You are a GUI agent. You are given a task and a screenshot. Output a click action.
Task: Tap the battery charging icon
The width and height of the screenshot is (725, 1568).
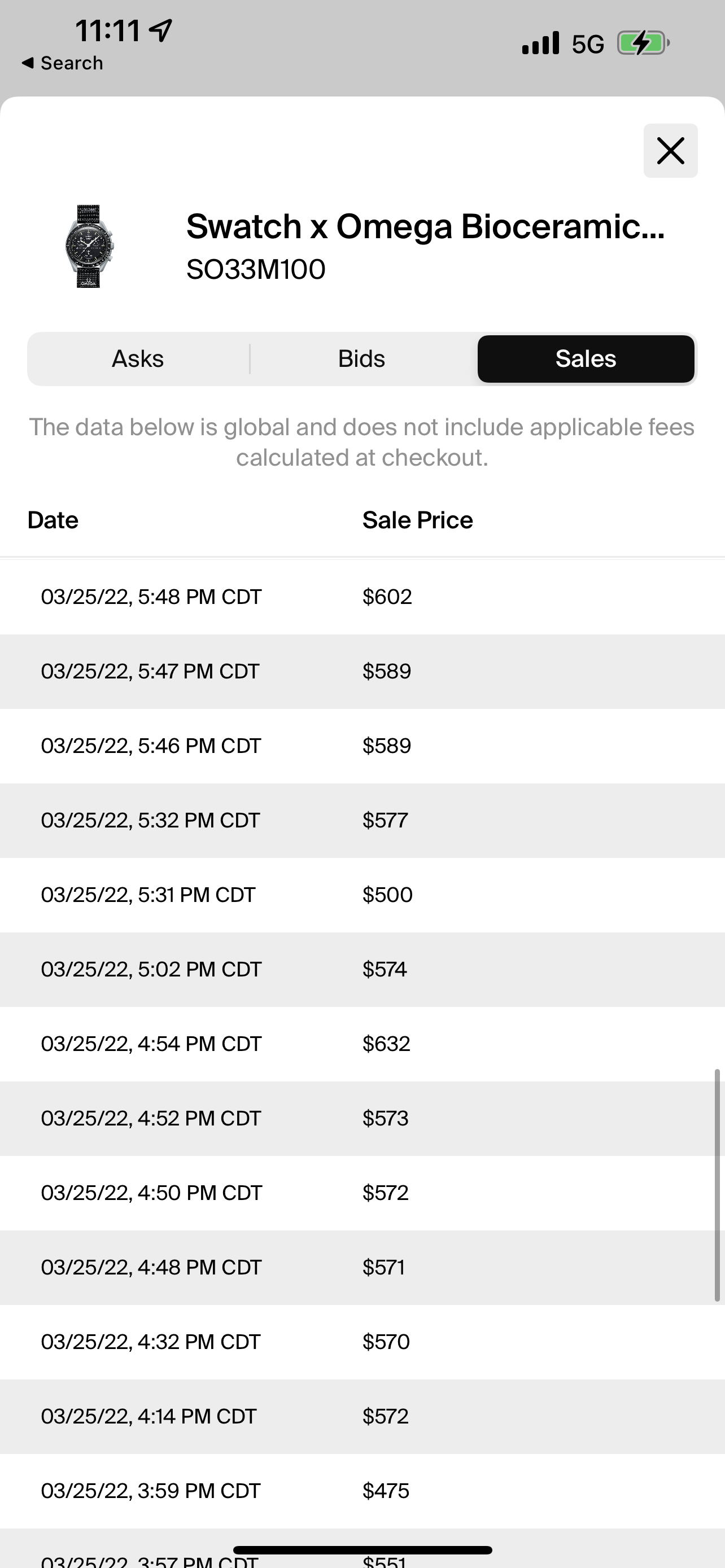click(643, 44)
